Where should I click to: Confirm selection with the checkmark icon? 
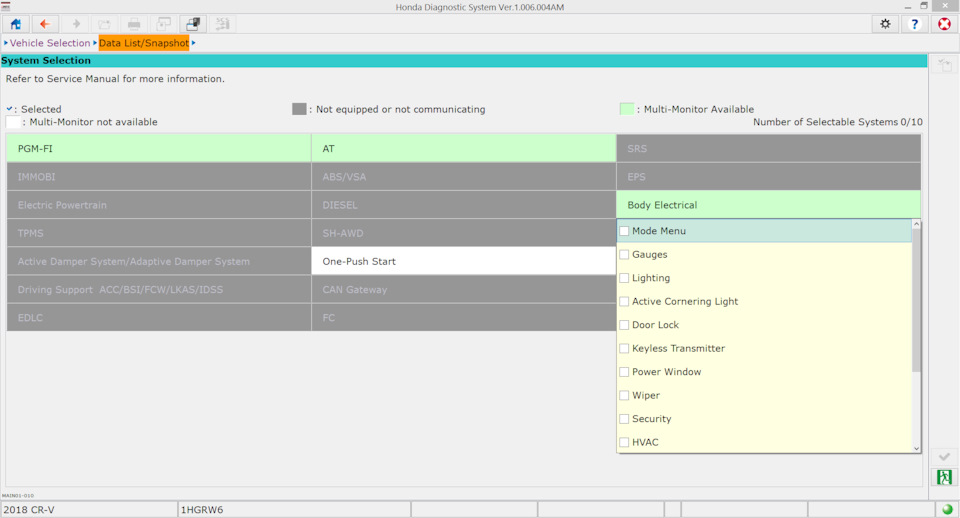pyautogui.click(x=944, y=457)
